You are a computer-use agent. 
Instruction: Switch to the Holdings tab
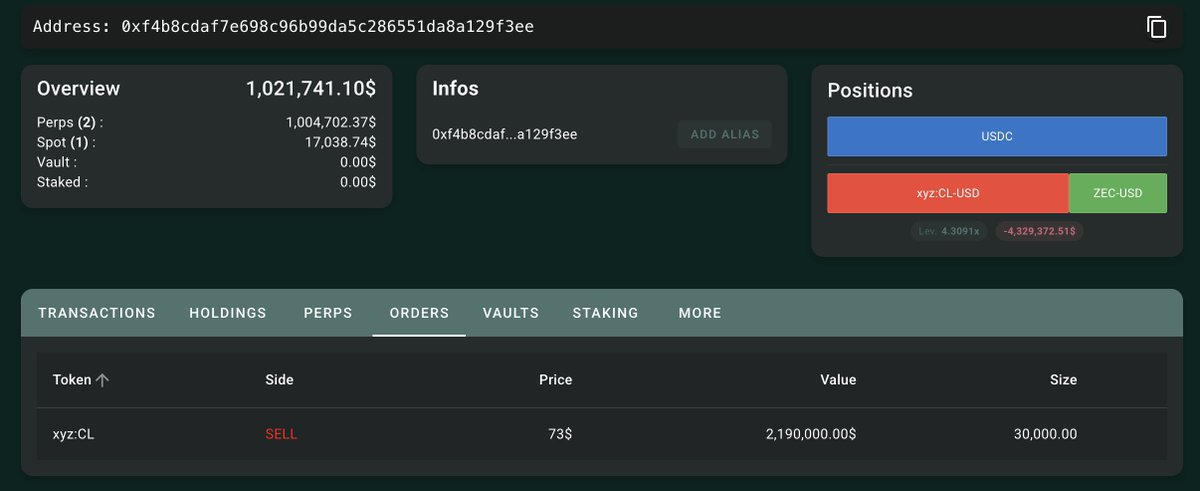coord(228,313)
